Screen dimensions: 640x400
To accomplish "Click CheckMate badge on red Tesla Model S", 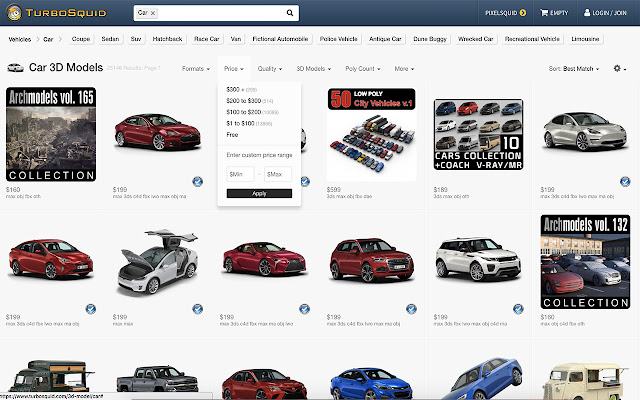I will (198, 181).
